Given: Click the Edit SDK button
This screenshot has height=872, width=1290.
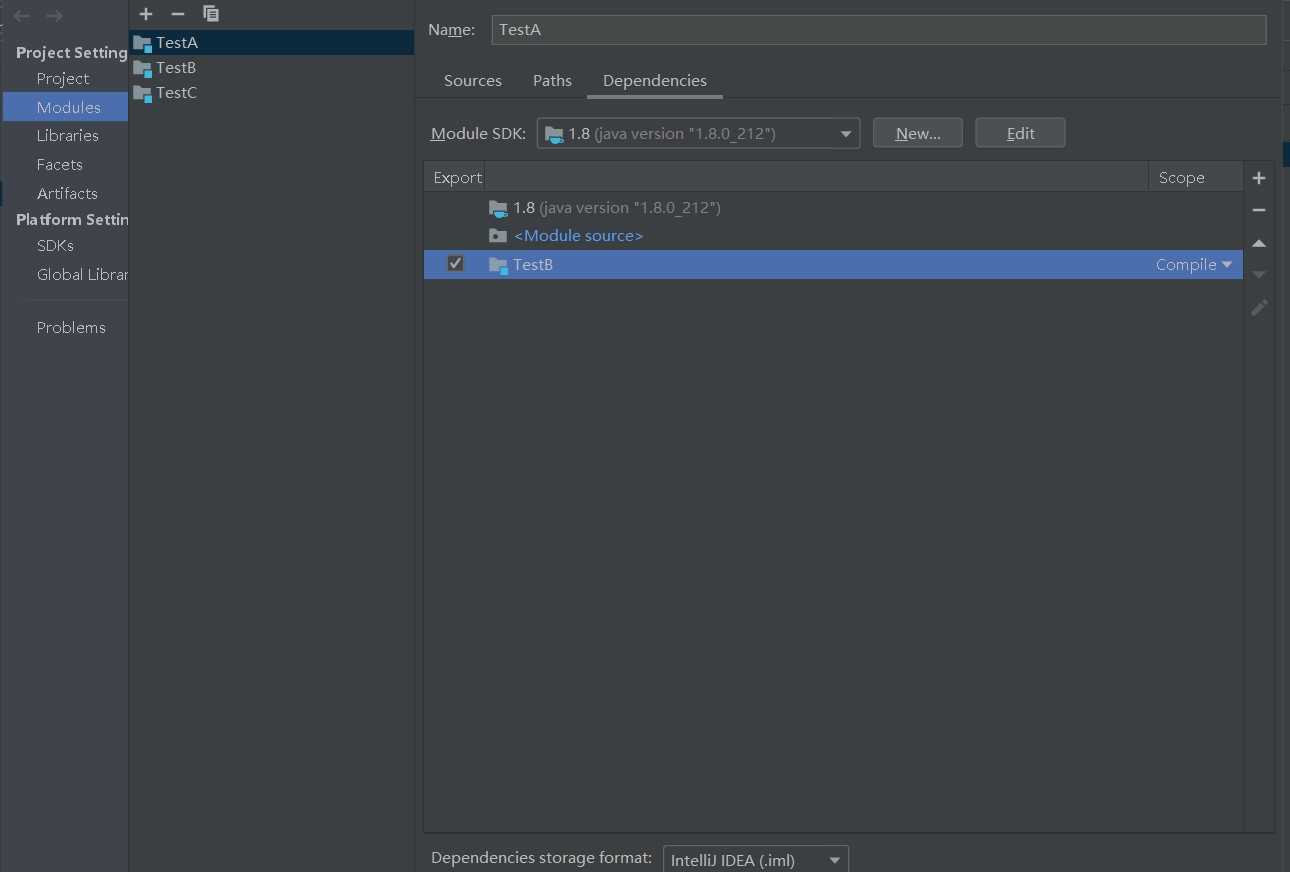Looking at the screenshot, I should 1020,133.
